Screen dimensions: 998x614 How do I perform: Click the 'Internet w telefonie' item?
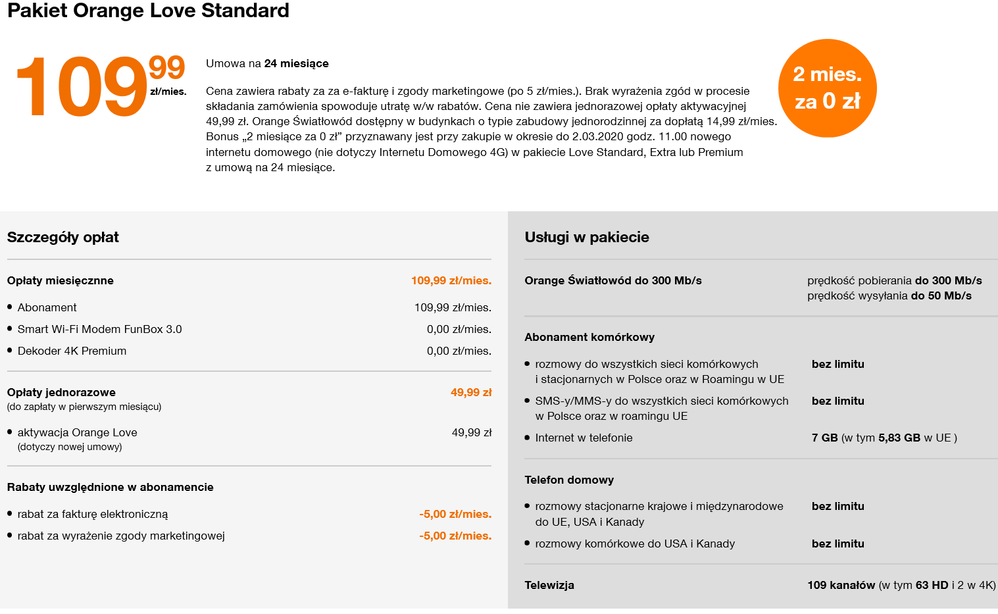click(x=584, y=438)
